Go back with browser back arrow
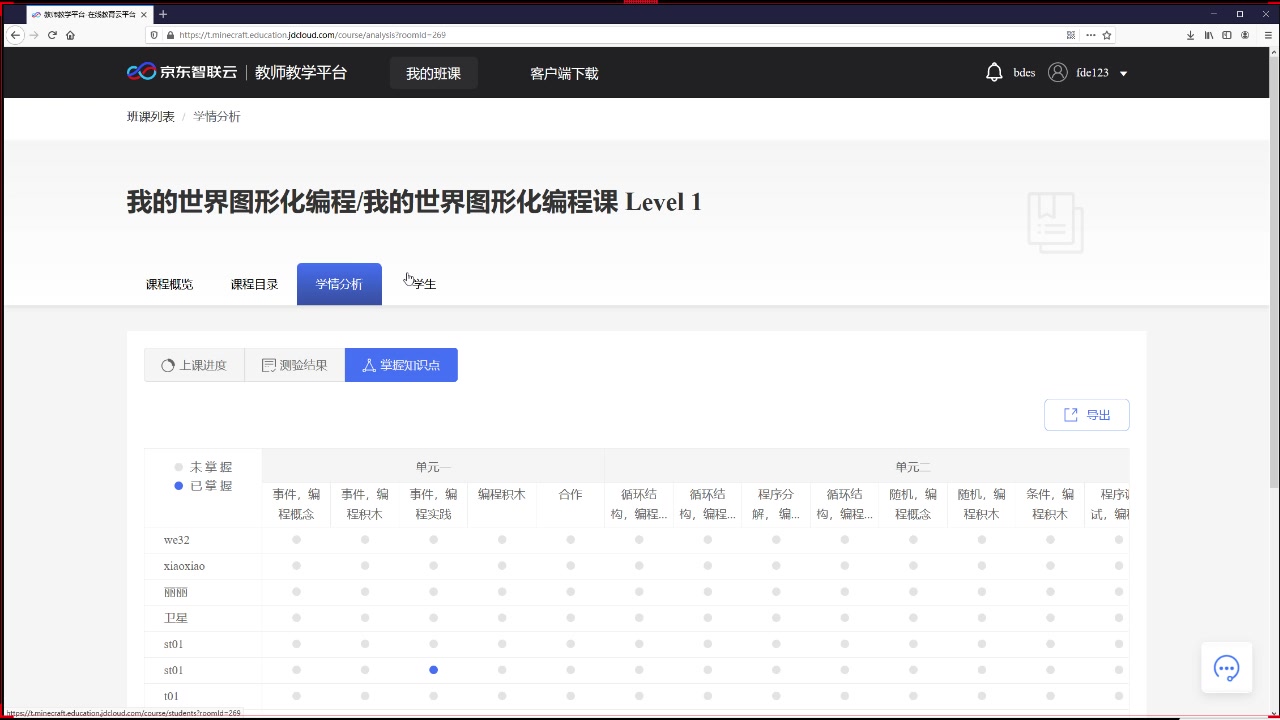The image size is (1280, 720). point(15,35)
